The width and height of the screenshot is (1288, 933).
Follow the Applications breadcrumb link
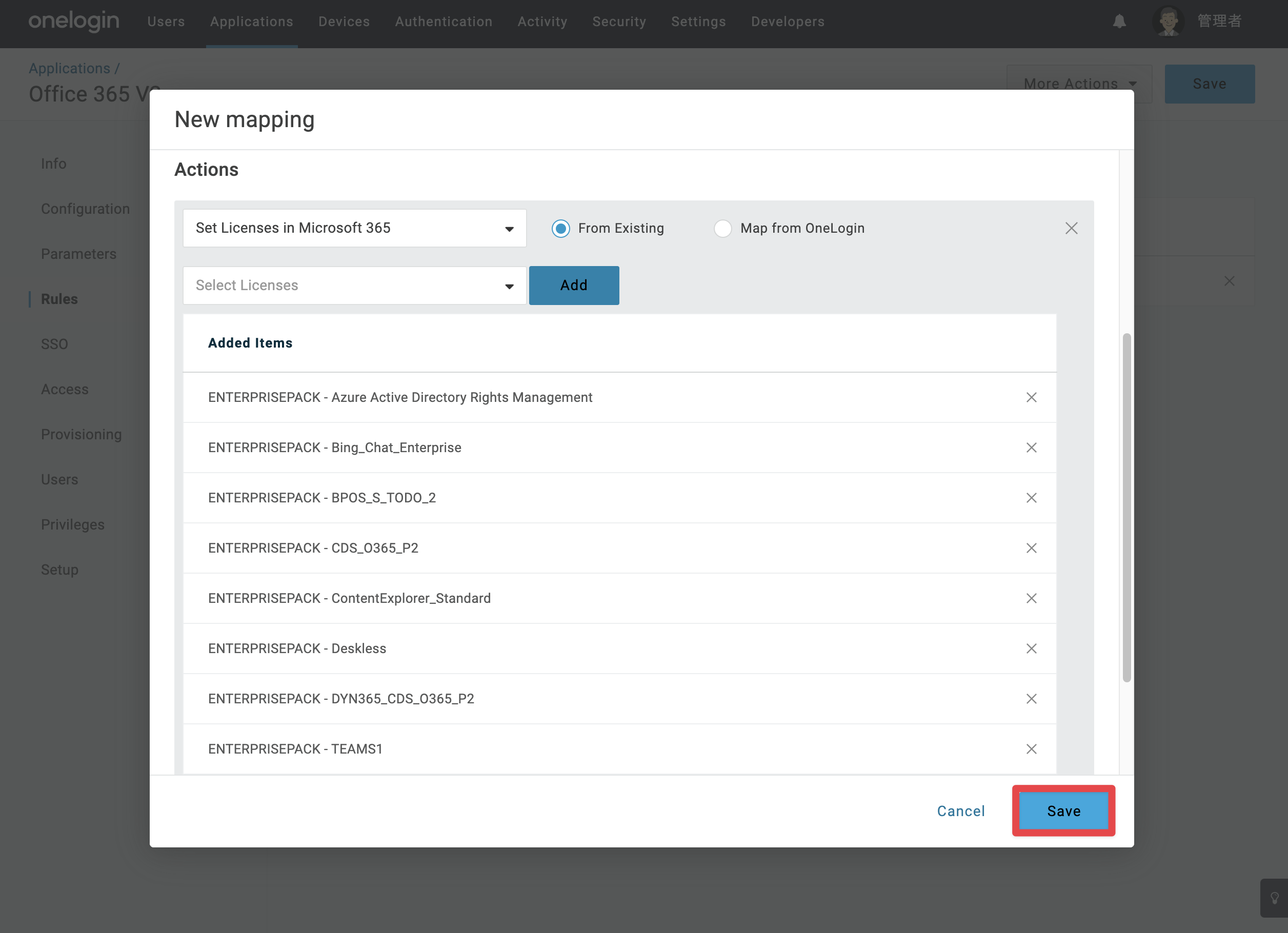click(x=69, y=68)
